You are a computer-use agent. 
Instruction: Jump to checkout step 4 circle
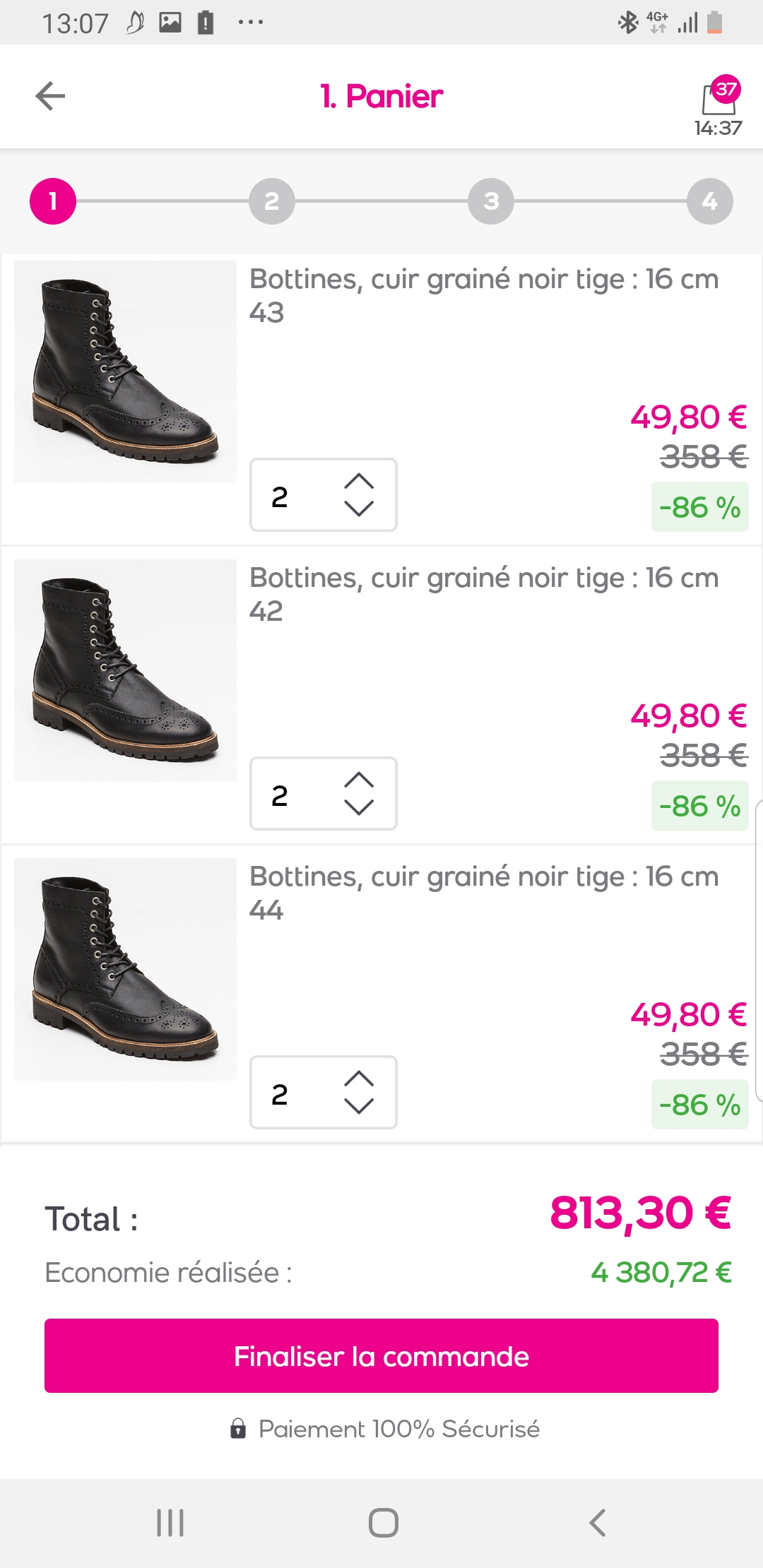pyautogui.click(x=709, y=201)
